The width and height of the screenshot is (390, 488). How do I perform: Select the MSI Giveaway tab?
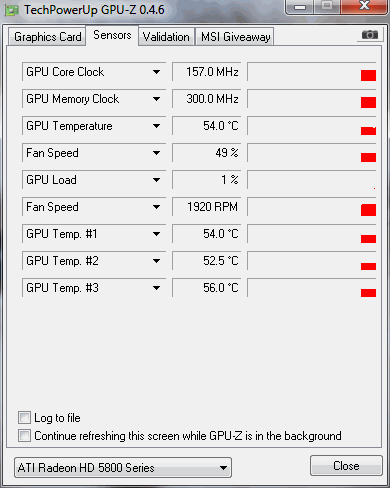tap(235, 37)
